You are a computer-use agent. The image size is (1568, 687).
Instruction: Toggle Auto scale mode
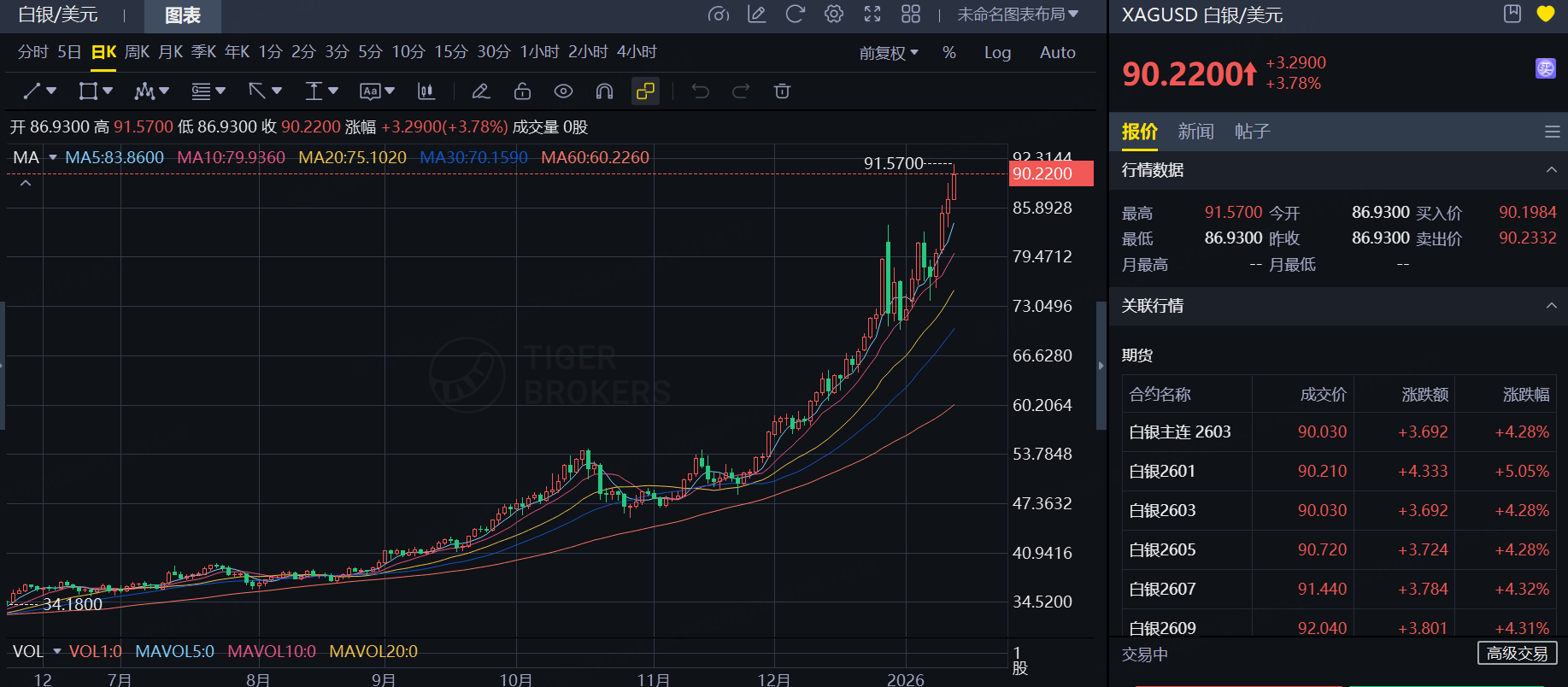point(1058,53)
